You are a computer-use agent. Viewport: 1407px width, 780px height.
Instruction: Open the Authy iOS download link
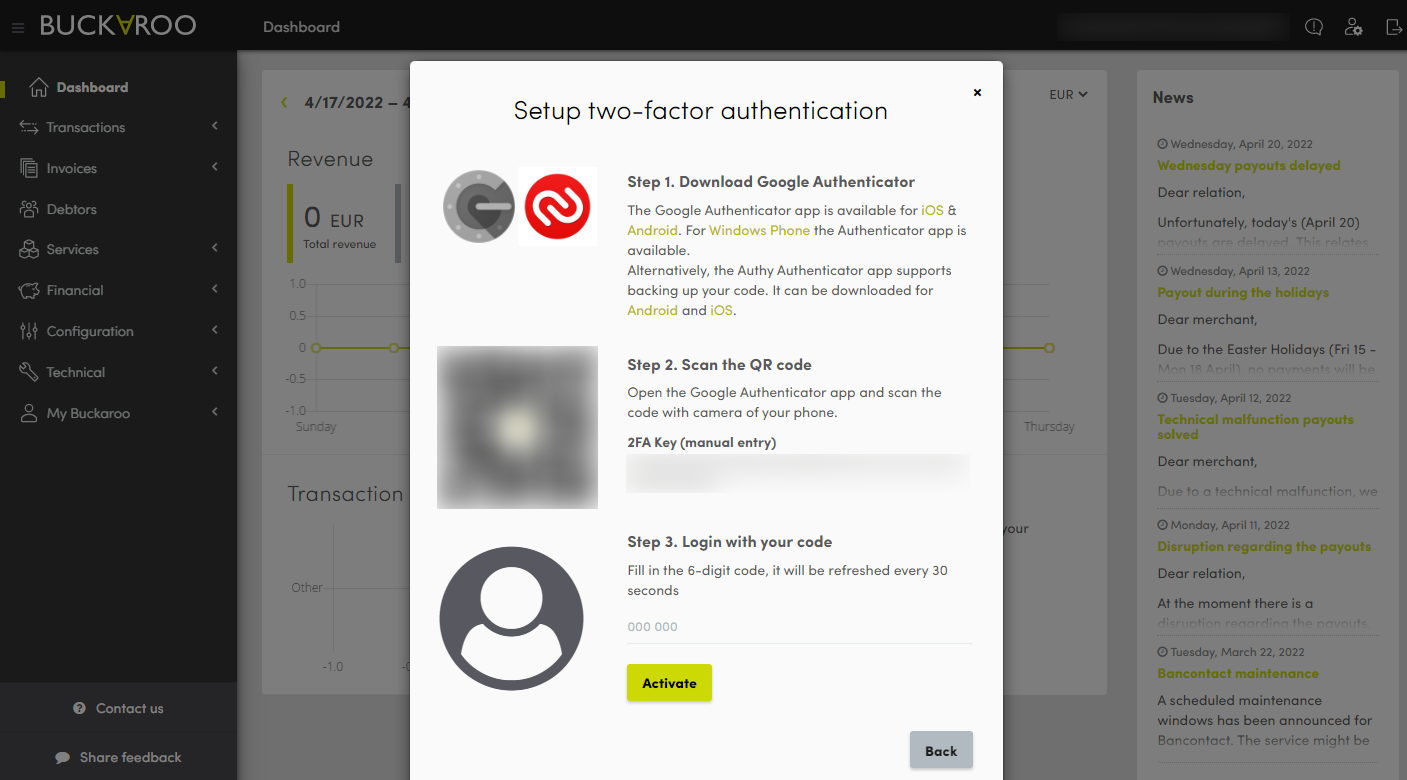click(x=721, y=310)
